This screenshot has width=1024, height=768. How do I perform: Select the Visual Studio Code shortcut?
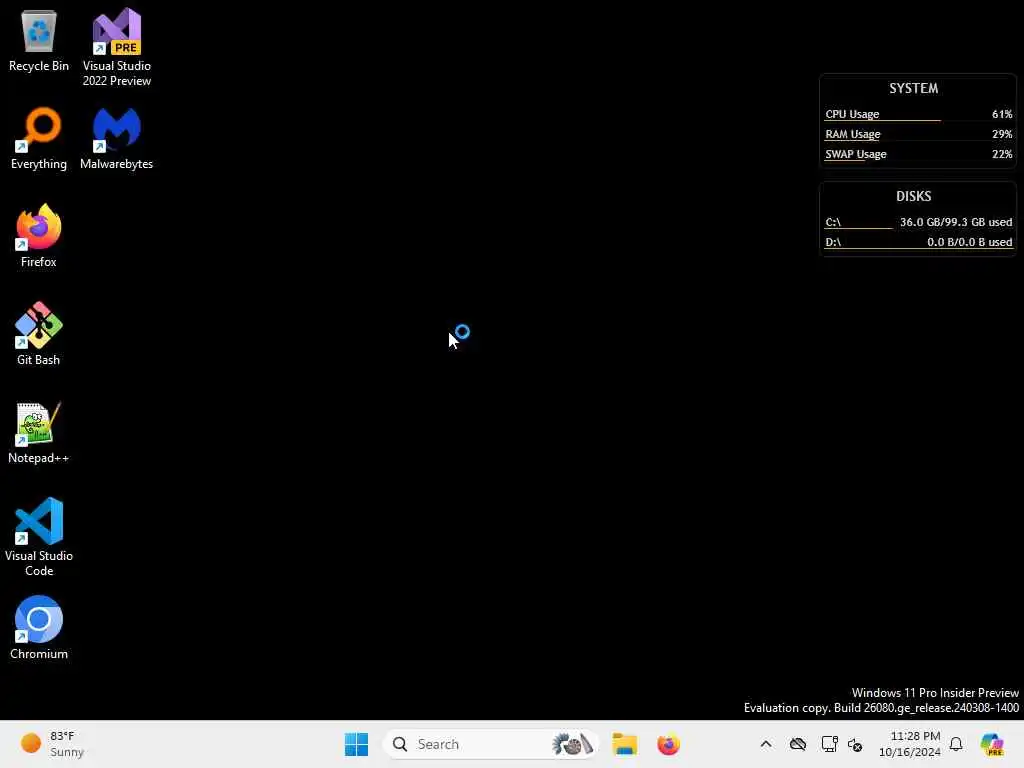[39, 537]
